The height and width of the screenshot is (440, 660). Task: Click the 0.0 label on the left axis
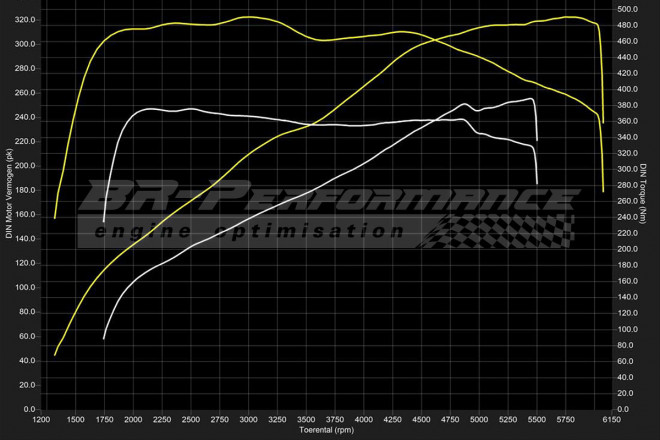29,408
